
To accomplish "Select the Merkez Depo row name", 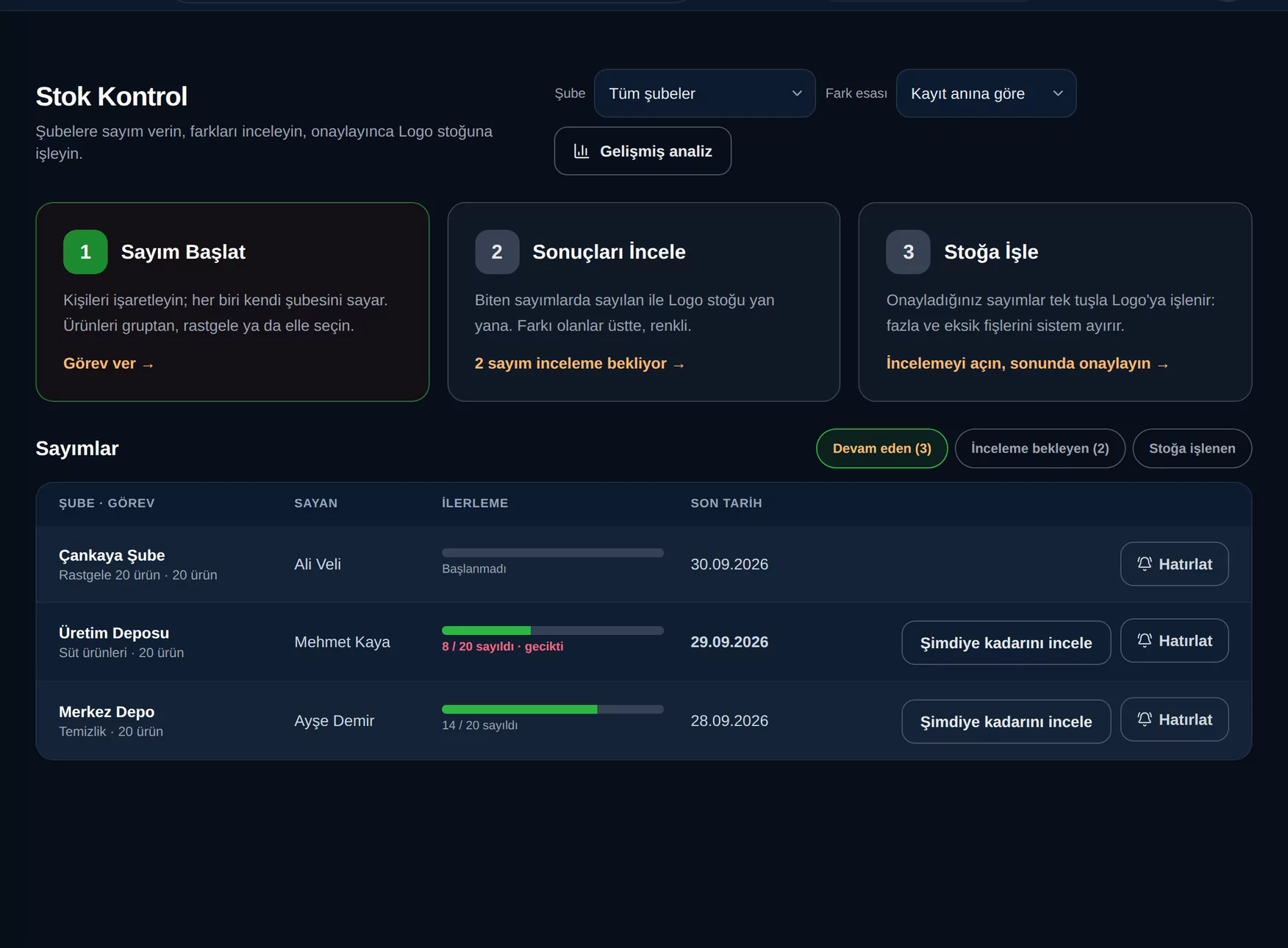I will (107, 712).
